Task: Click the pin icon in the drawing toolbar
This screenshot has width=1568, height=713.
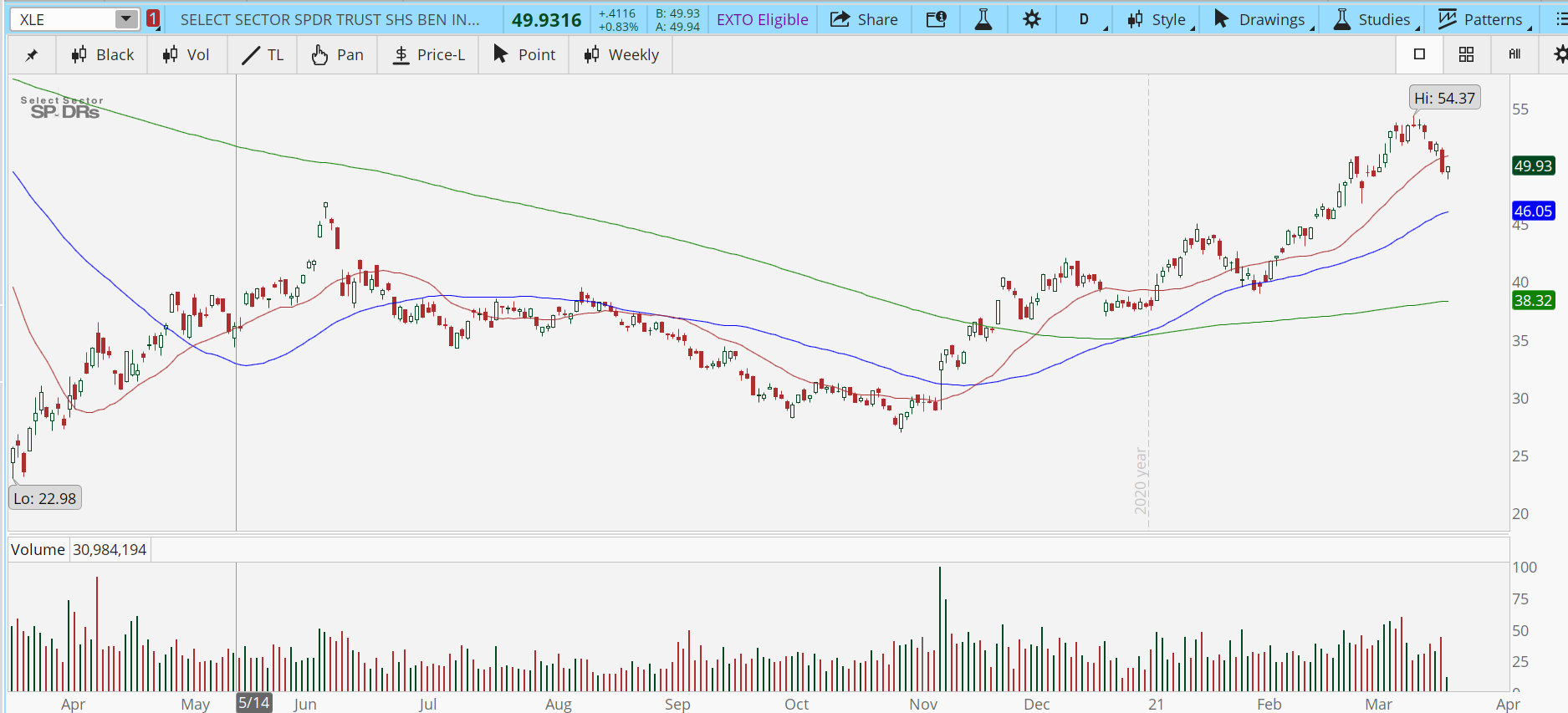Action: [32, 55]
